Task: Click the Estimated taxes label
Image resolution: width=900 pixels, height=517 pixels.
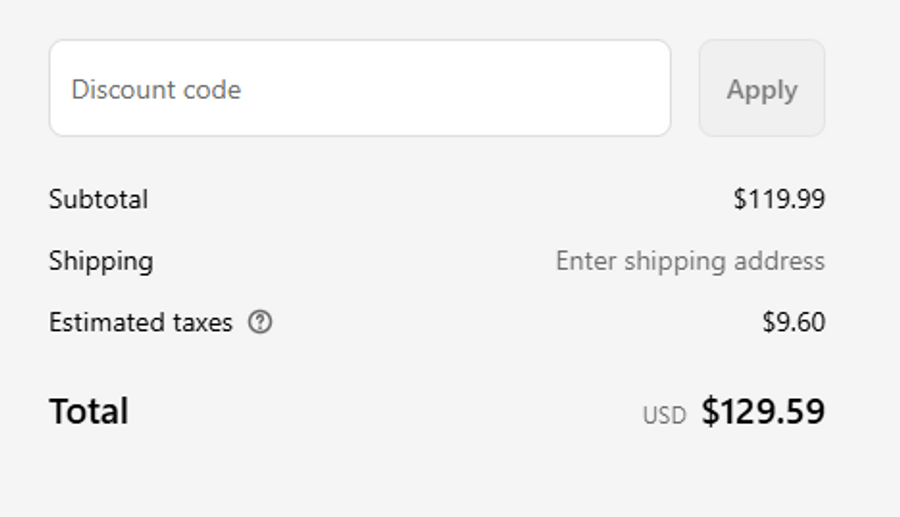Action: [140, 323]
